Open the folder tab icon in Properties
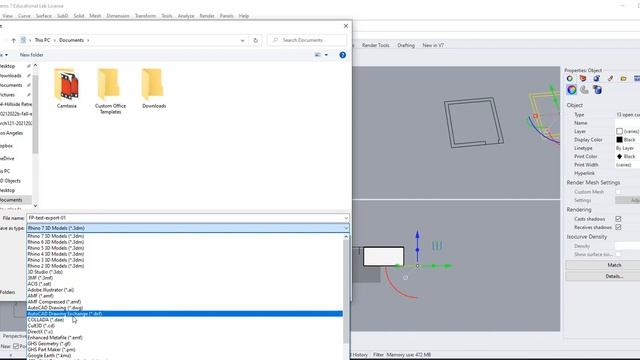 [623, 78]
